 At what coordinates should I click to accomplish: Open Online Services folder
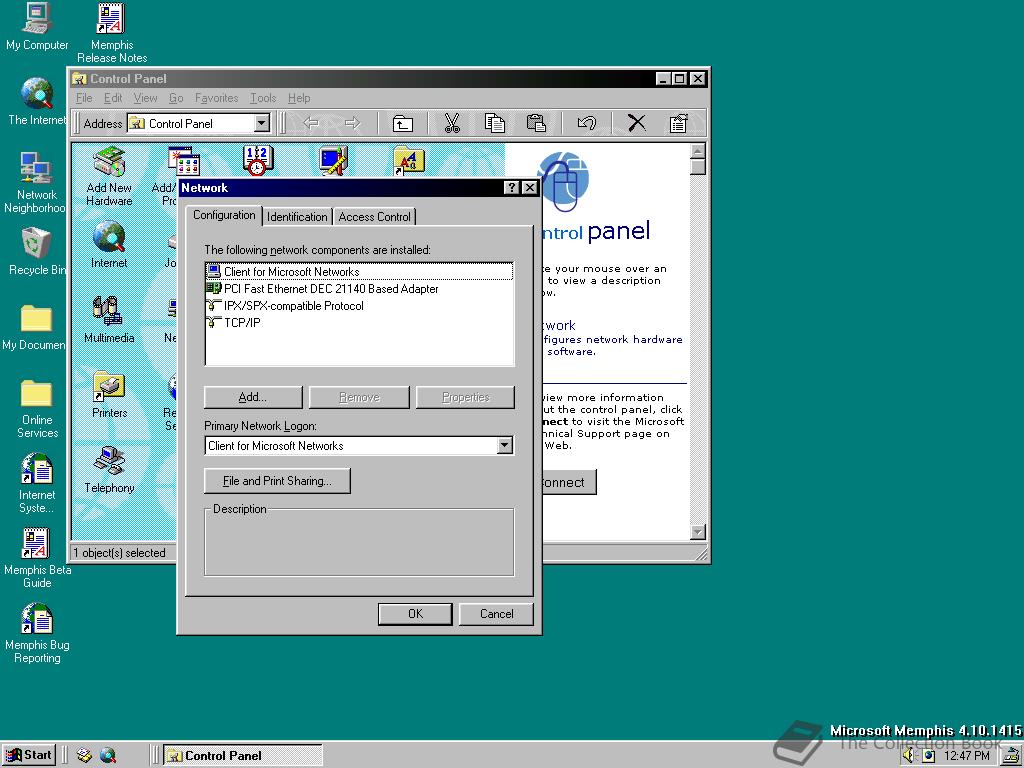[x=37, y=408]
